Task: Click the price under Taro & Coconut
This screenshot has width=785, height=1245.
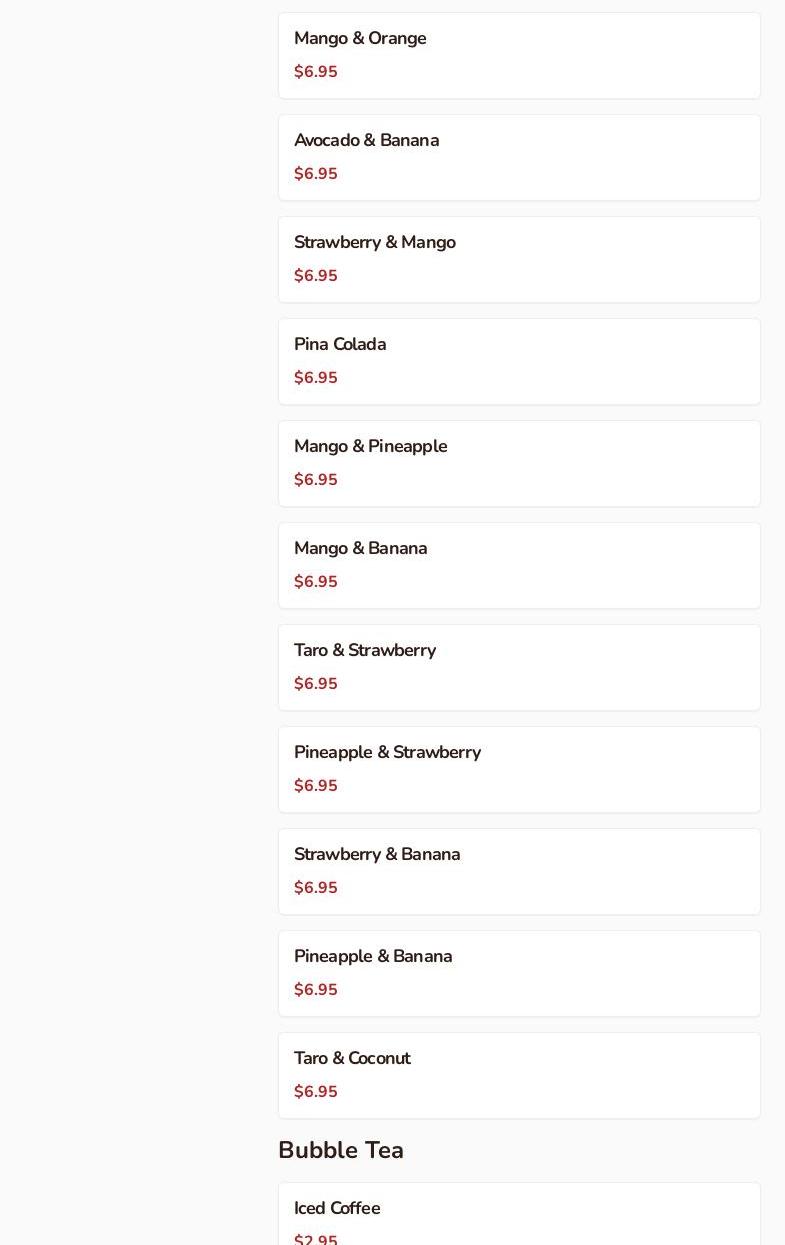Action: [x=316, y=1092]
